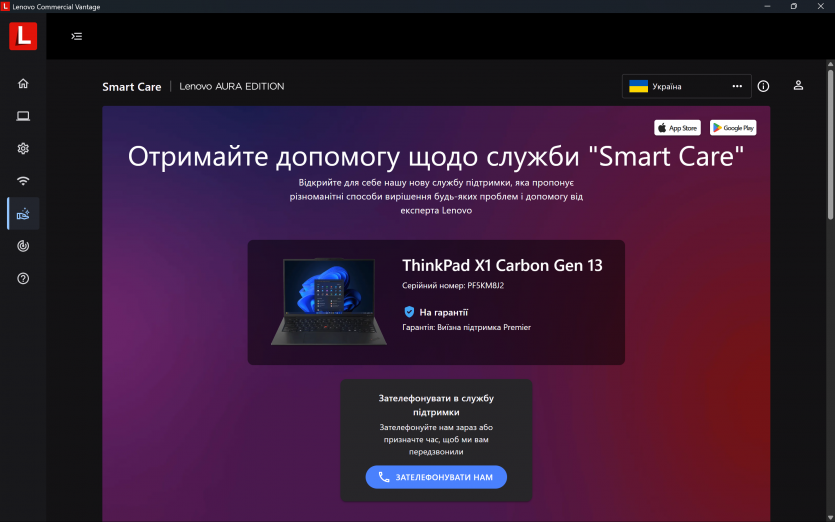Open the Device laptop icon in sidebar
835x522 pixels.
[23, 116]
